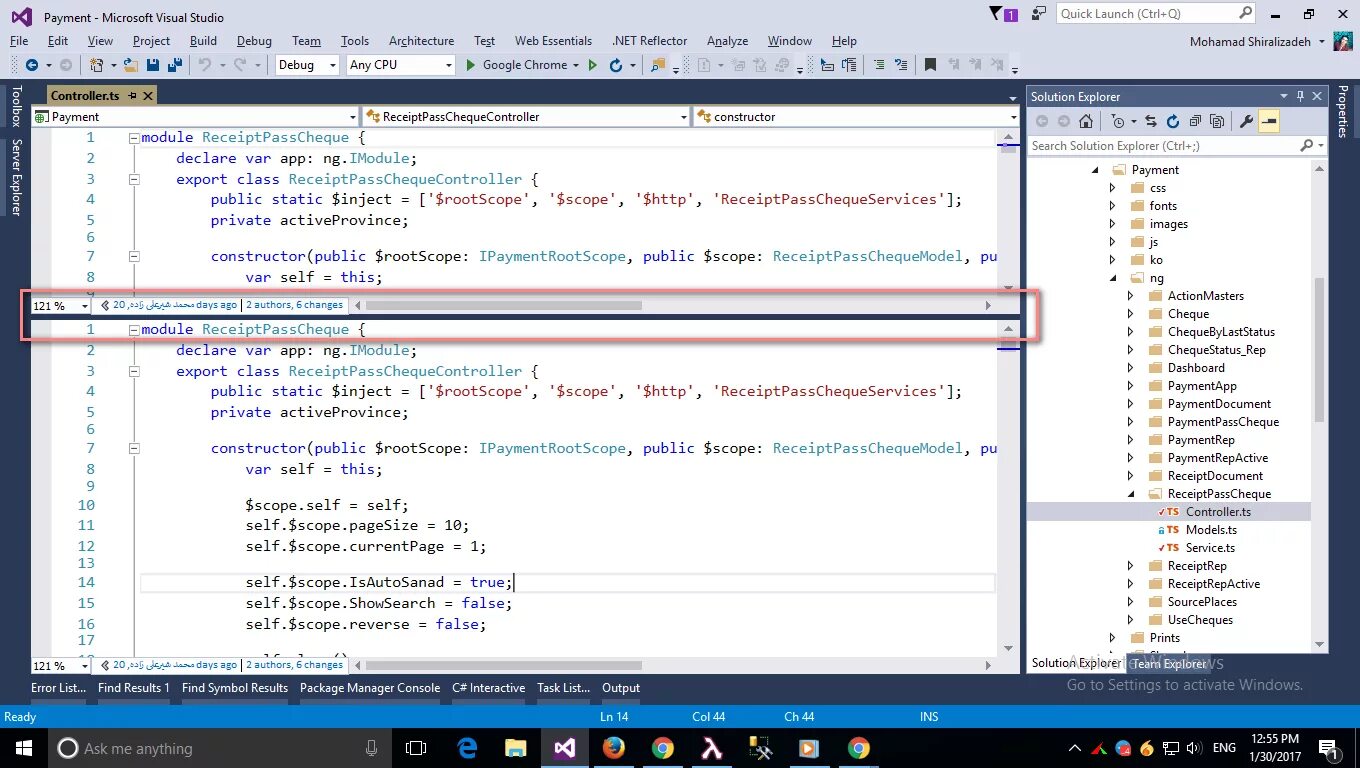Click the Comment Selection toolbar icon
This screenshot has width=1360, height=768.
tap(879, 65)
